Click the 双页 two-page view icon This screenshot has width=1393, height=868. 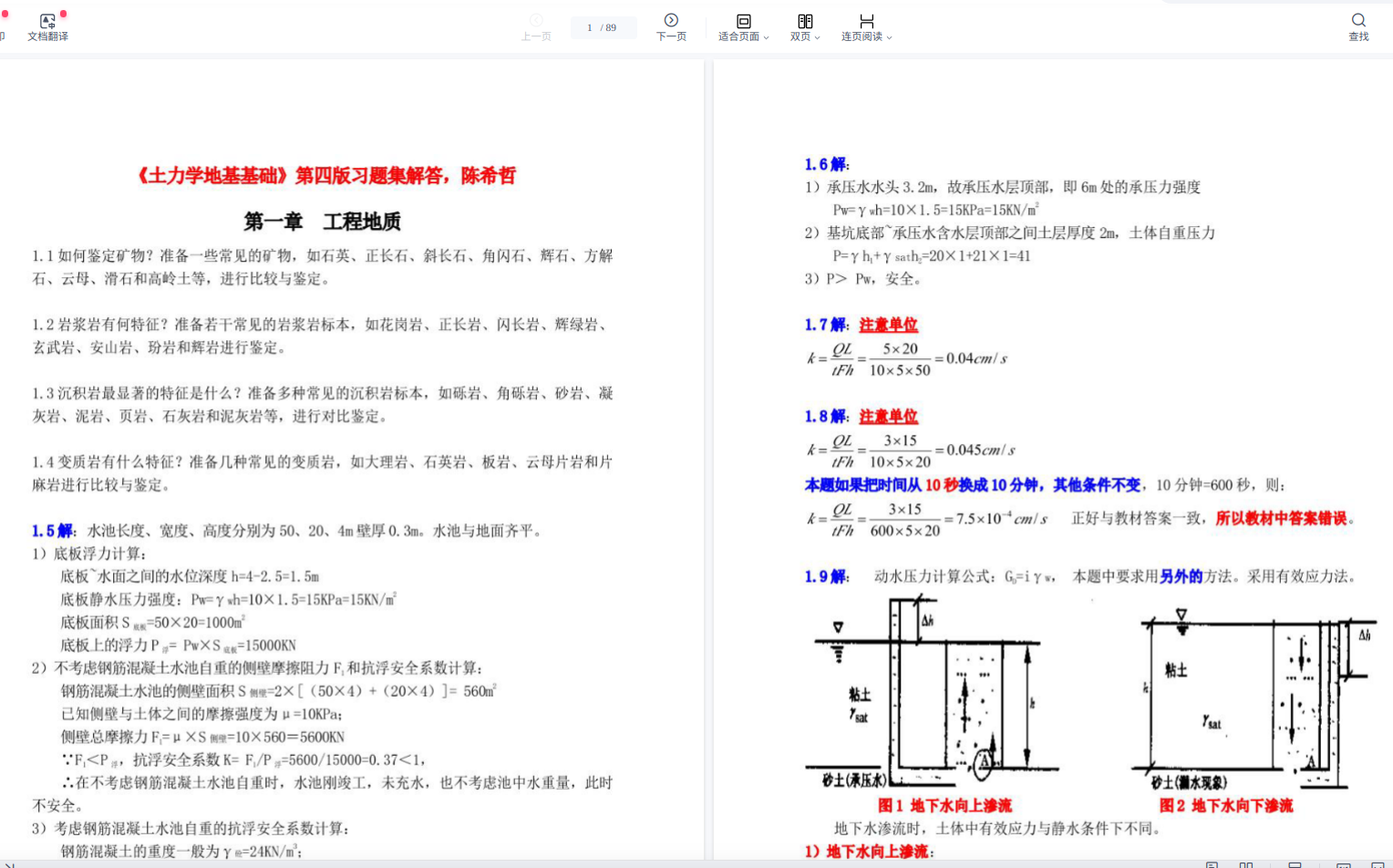(805, 21)
